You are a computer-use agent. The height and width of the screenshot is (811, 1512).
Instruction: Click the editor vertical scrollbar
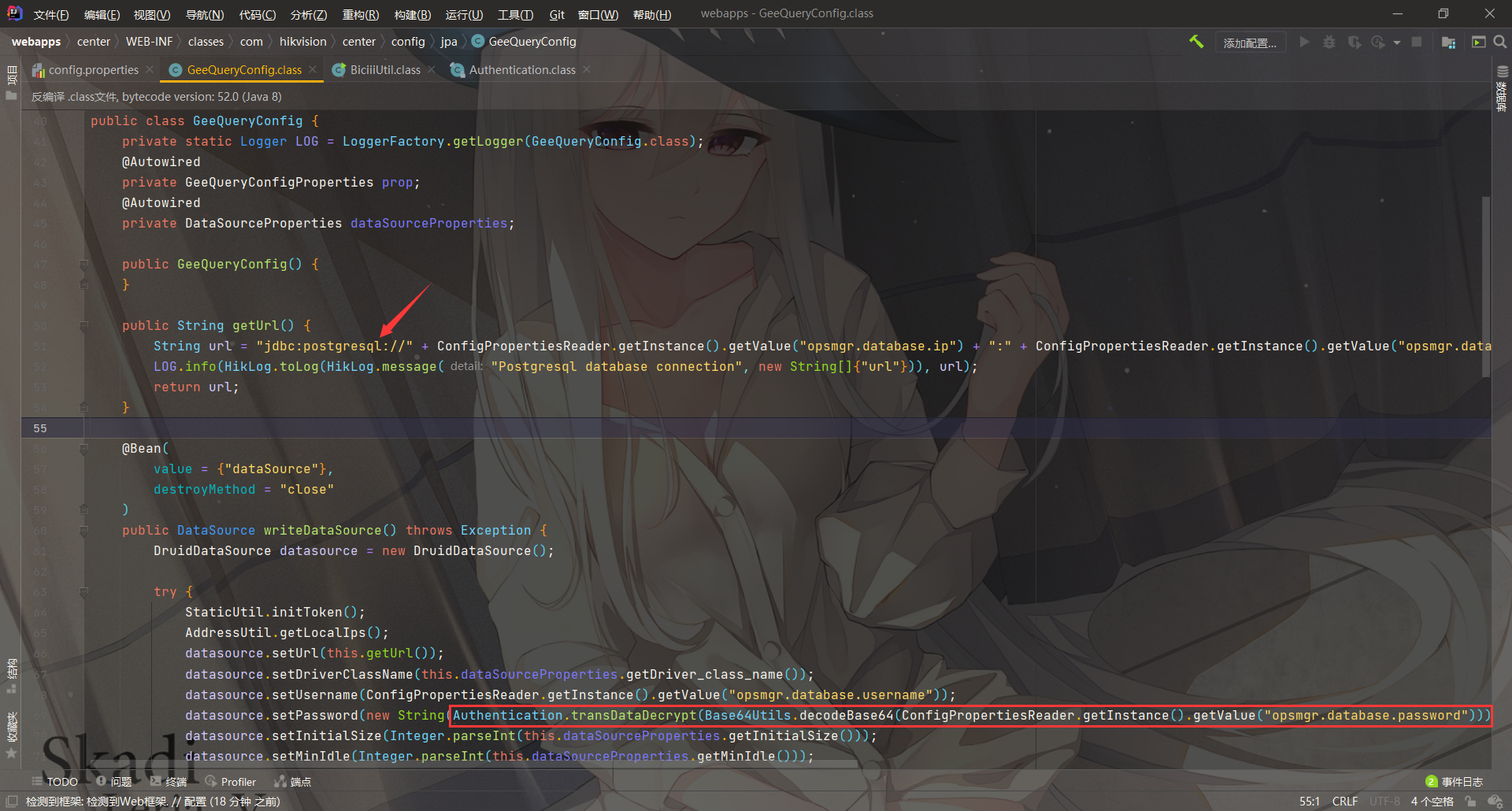pos(1486,287)
